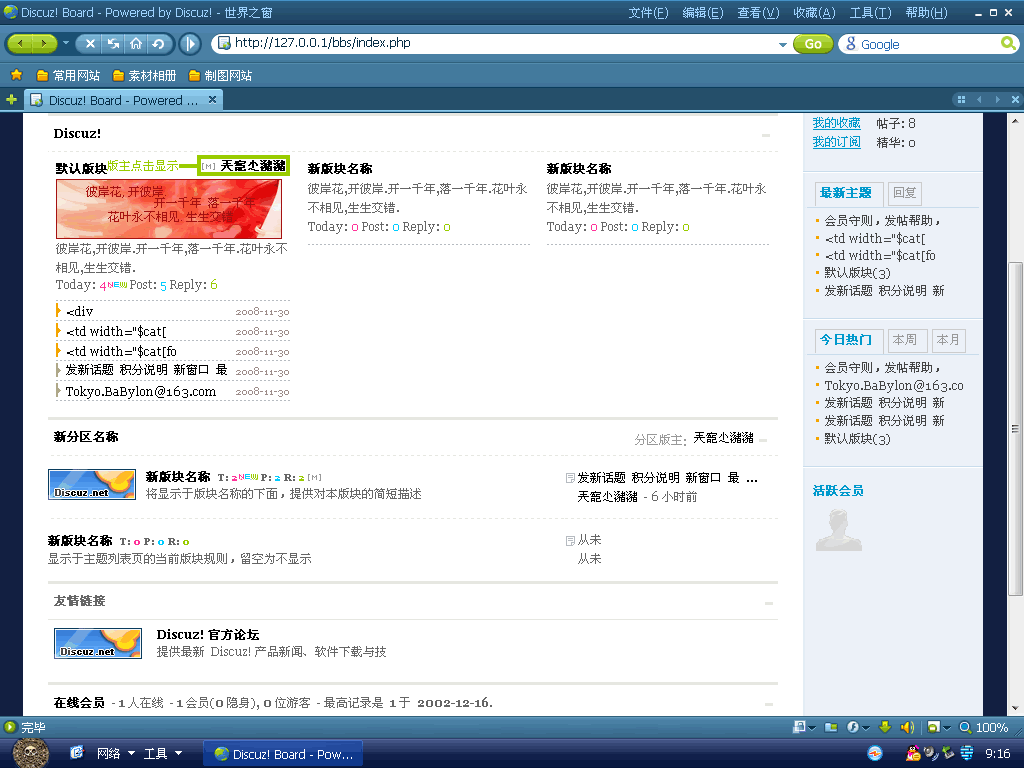Click the green Go button

point(813,44)
